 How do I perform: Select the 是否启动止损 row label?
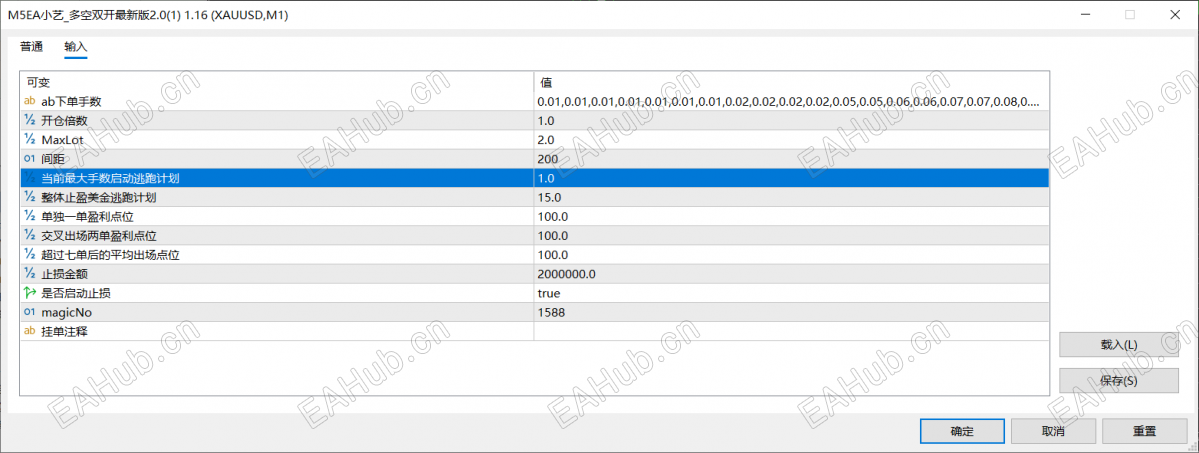click(x=78, y=293)
